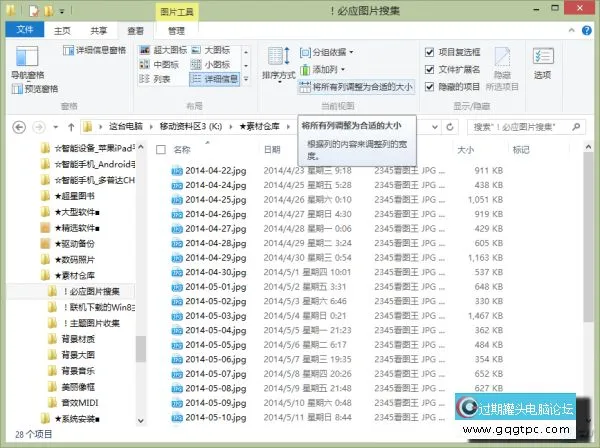Collapse the ribbon with the chevron
Image resolution: width=600 pixels, height=448 pixels.
571,30
